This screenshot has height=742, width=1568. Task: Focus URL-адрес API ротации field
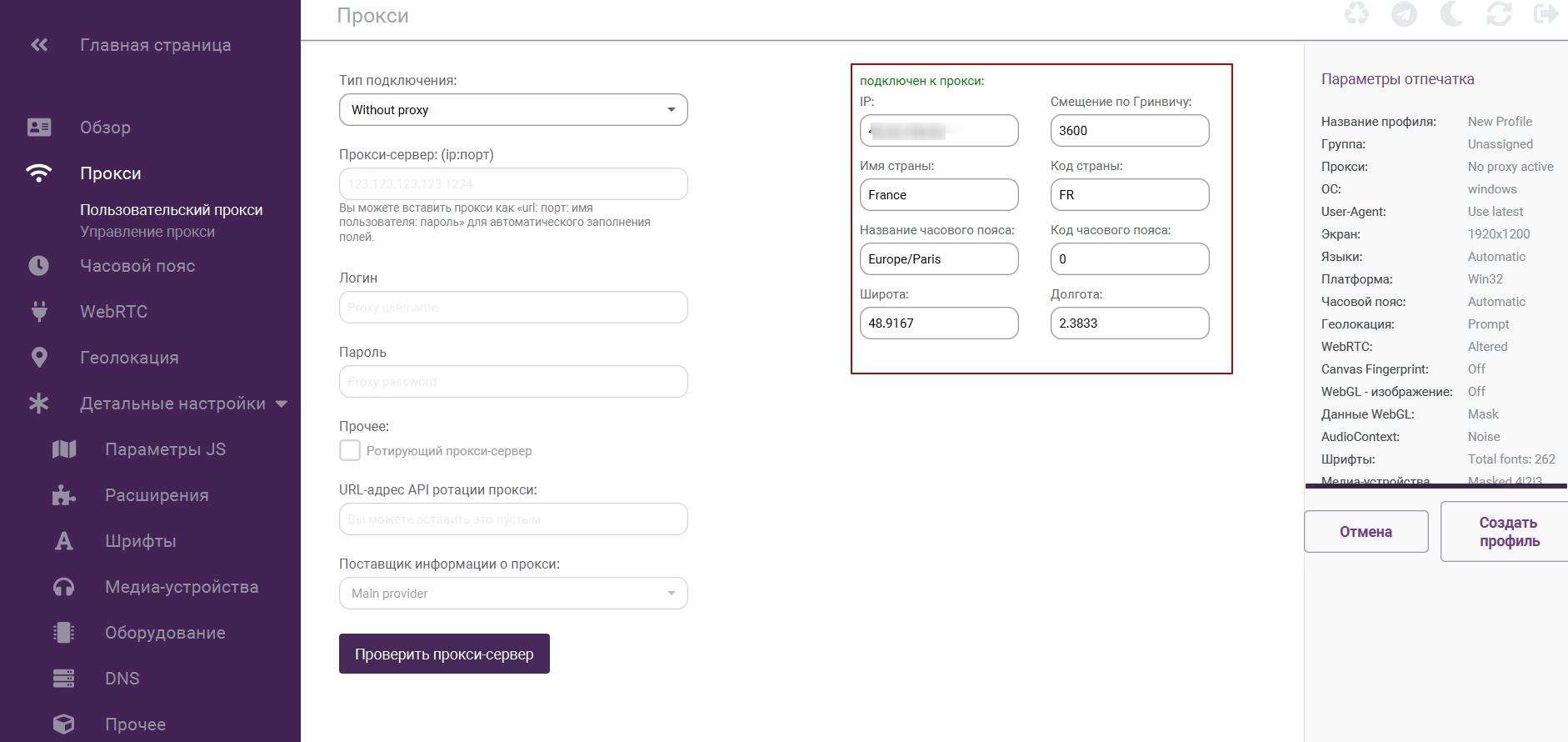pos(513,519)
